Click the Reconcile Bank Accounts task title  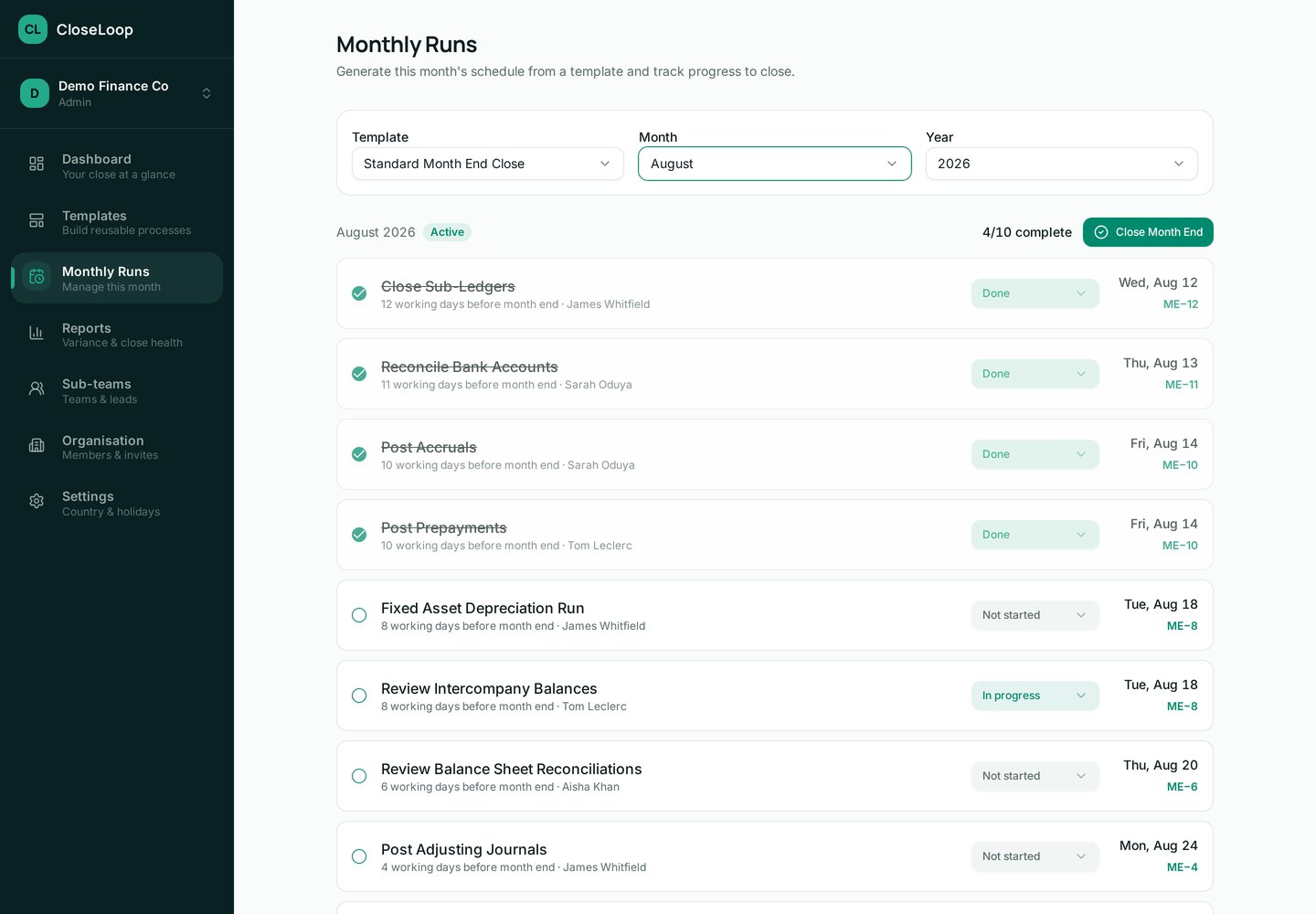470,367
